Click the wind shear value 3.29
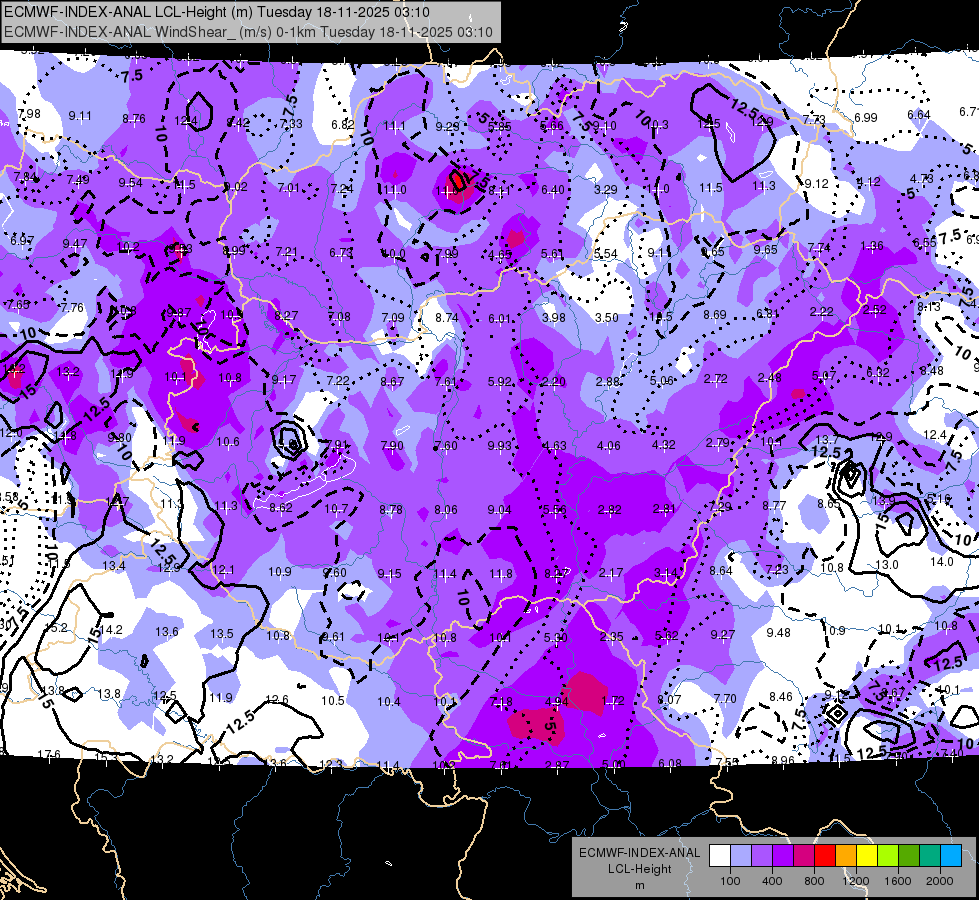This screenshot has width=979, height=900. (x=606, y=189)
